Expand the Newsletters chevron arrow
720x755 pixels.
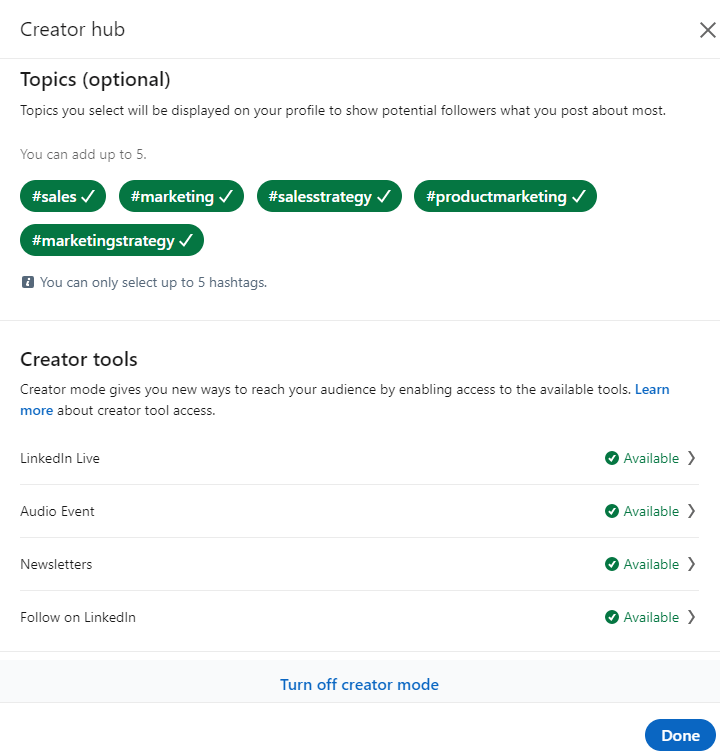pyautogui.click(x=691, y=564)
